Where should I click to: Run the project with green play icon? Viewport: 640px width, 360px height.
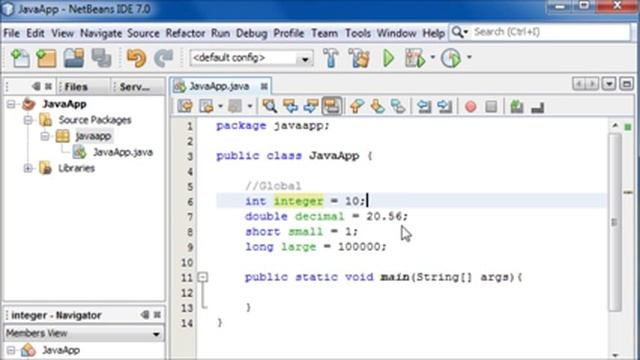pyautogui.click(x=388, y=58)
